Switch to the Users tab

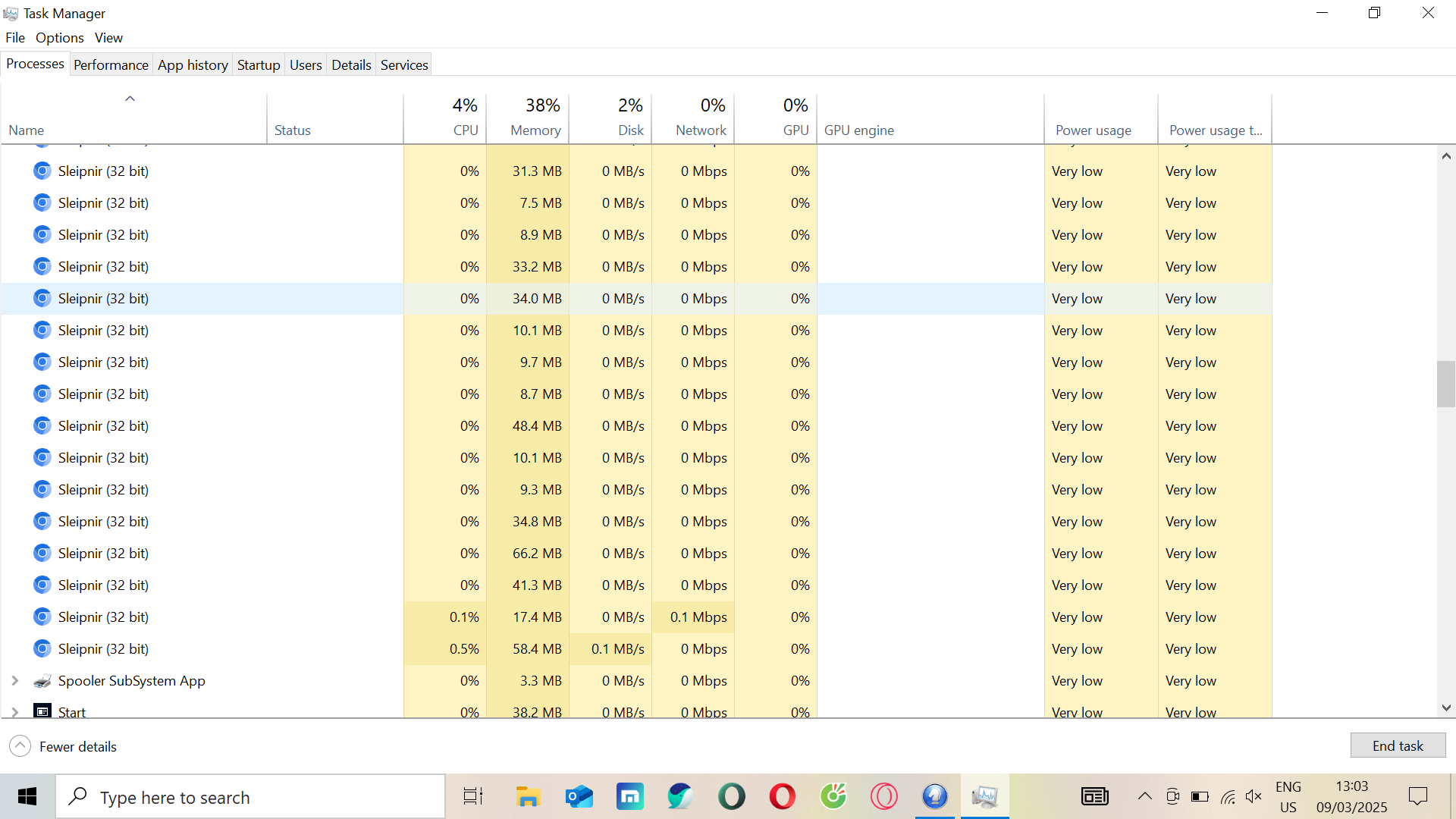tap(306, 65)
